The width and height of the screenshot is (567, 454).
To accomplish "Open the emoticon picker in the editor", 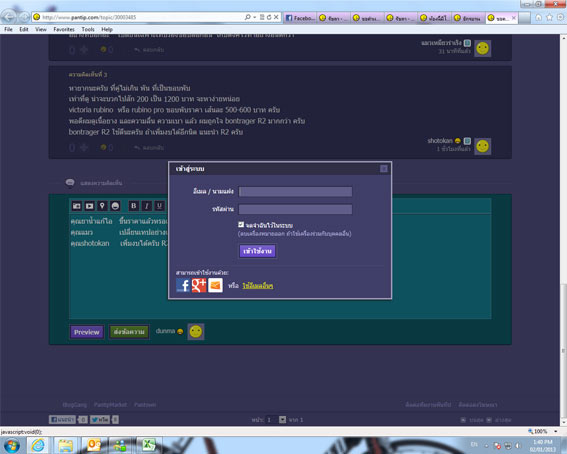I will point(115,206).
